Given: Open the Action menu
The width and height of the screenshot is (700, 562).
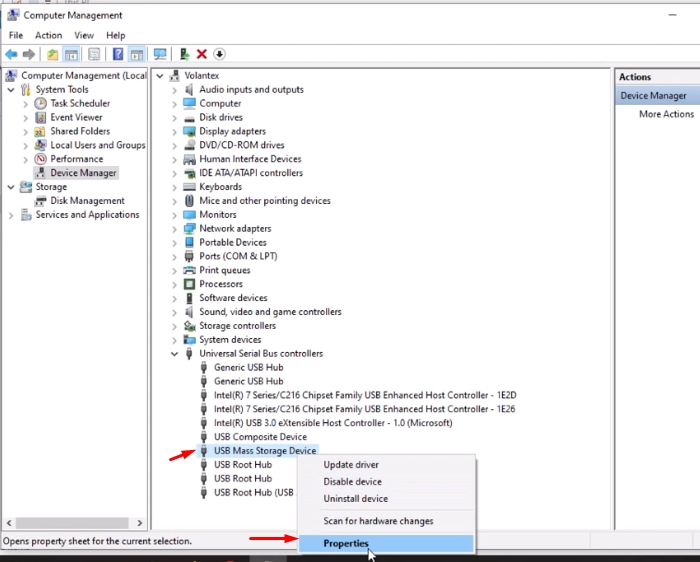Looking at the screenshot, I should 49,35.
